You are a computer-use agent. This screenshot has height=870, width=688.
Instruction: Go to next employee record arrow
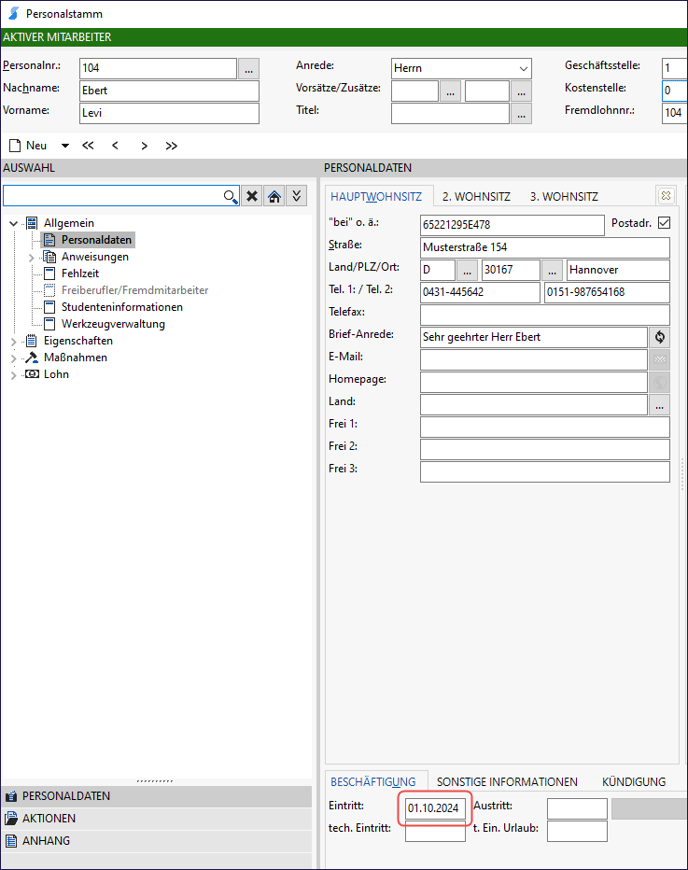(144, 146)
